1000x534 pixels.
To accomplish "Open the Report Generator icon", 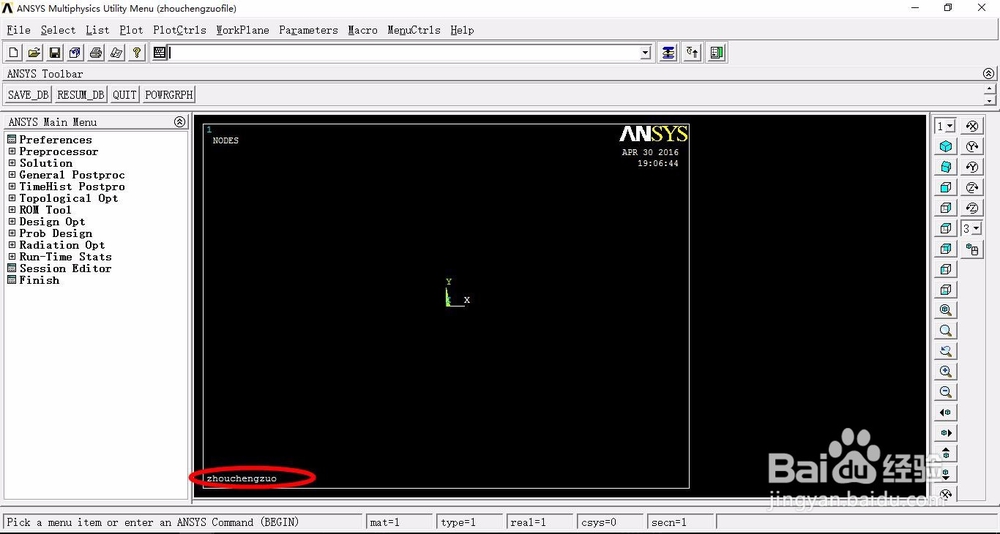I will pos(116,52).
